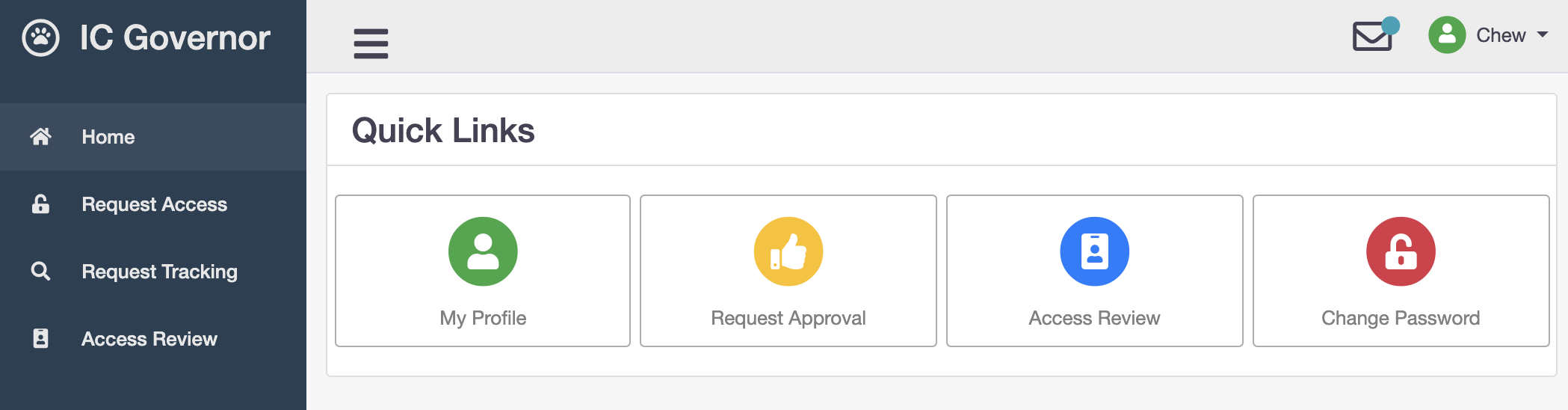The height and width of the screenshot is (410, 1568).
Task: Click the magnifier Request Tracking icon
Action: (x=40, y=271)
